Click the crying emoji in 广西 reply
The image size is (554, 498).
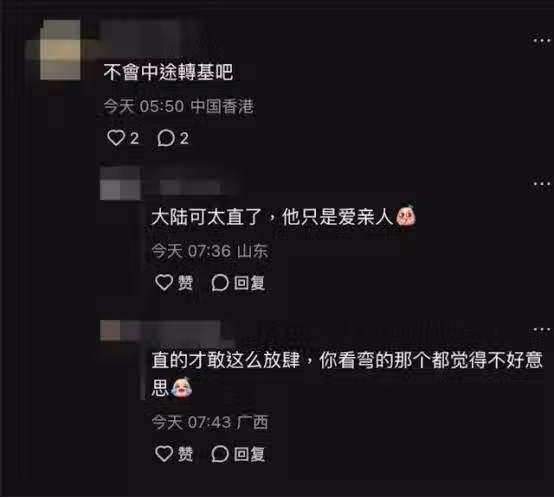(x=182, y=387)
